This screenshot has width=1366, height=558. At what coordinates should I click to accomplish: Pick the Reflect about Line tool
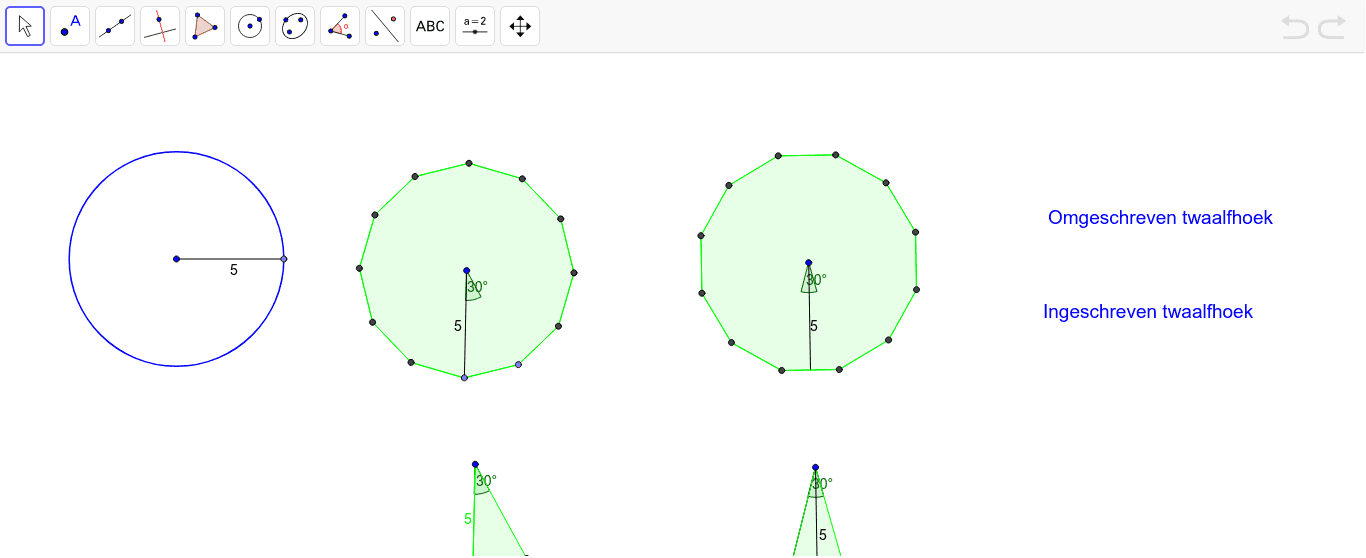[x=385, y=26]
